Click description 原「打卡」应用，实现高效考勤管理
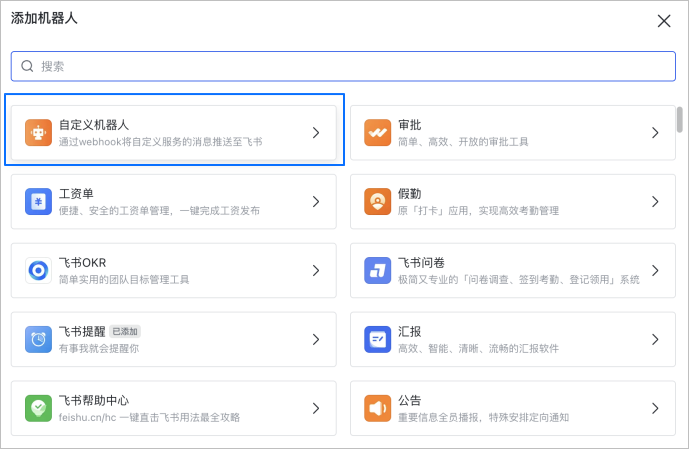689x449 pixels. point(479,211)
